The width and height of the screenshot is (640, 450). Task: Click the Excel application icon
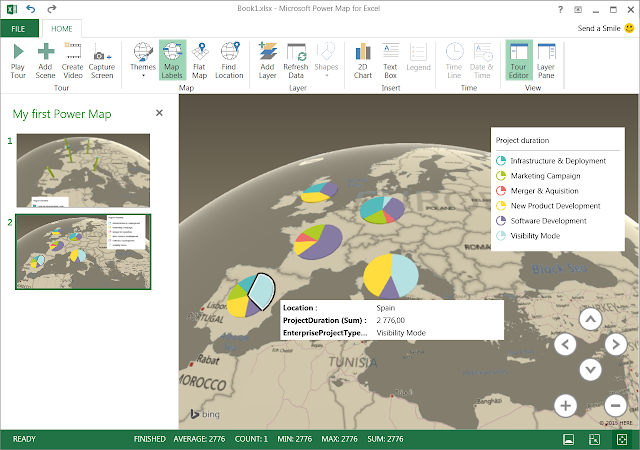pos(12,9)
